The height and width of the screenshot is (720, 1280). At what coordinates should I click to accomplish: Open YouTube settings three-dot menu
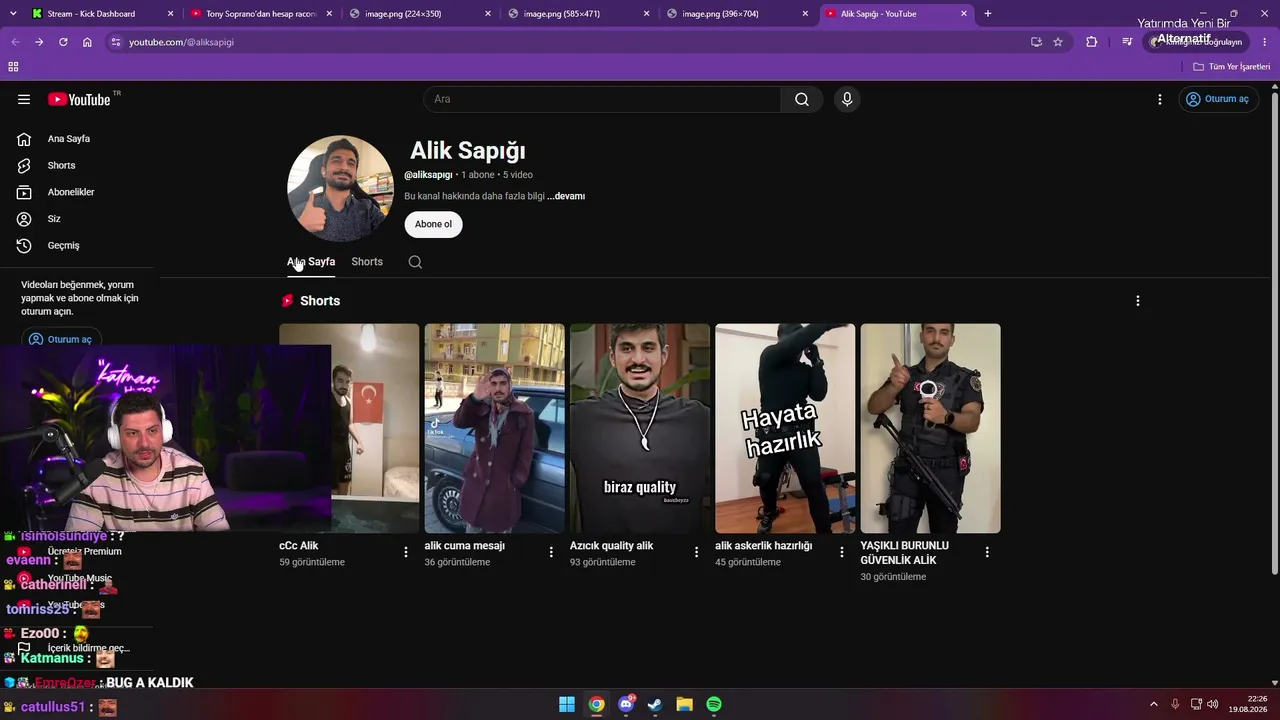point(1160,99)
